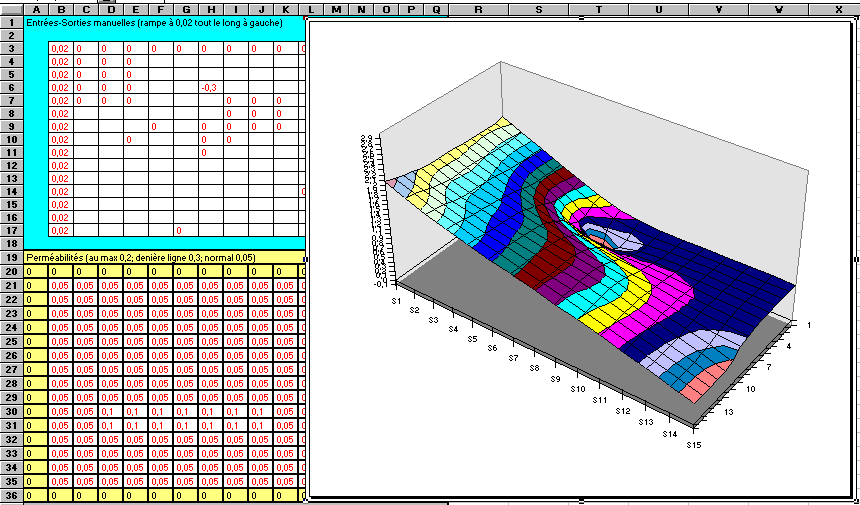The width and height of the screenshot is (860, 505).
Task: Click the chart's top-center resize handle
Action: tap(582, 19)
